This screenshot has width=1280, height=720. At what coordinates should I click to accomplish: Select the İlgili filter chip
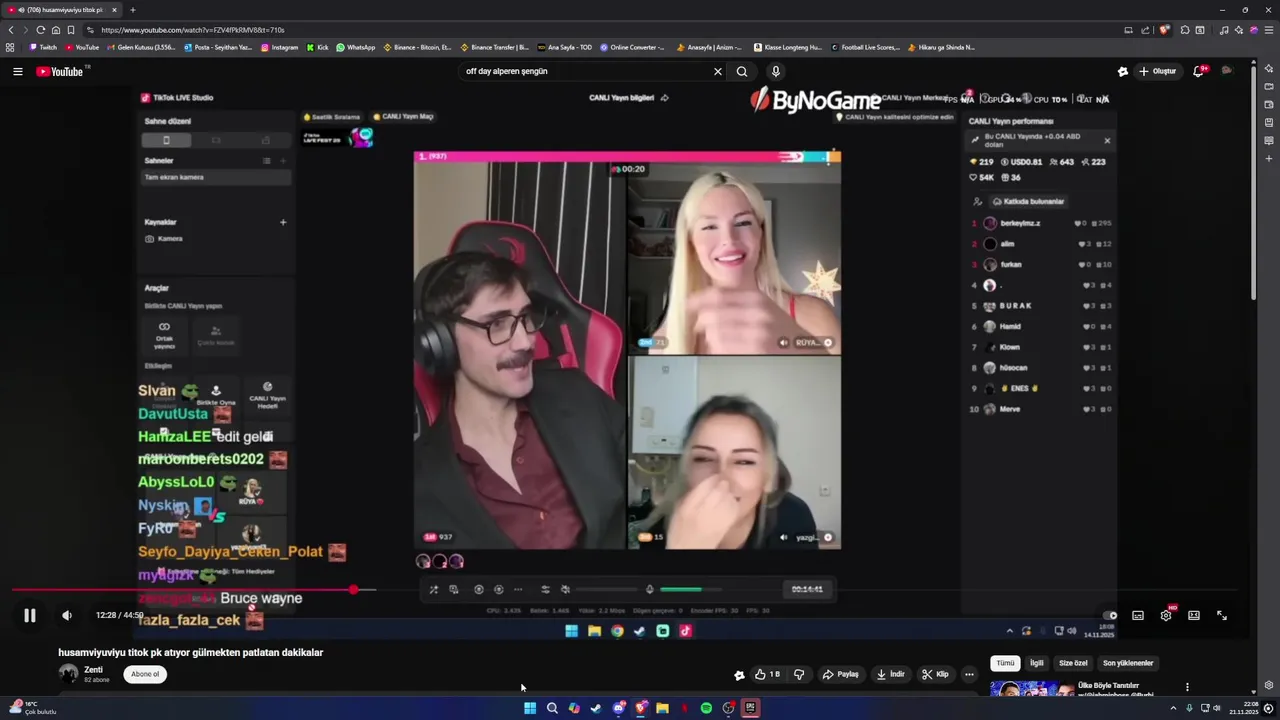click(x=1037, y=664)
